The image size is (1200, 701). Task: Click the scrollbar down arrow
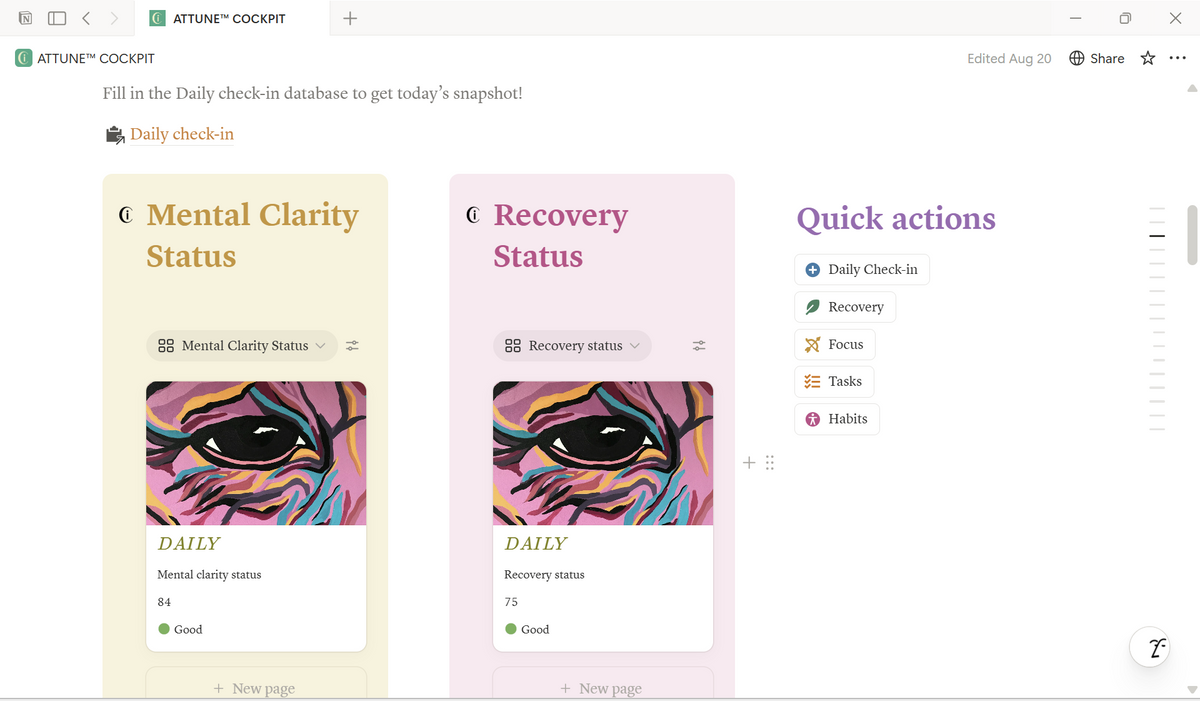(1191, 690)
